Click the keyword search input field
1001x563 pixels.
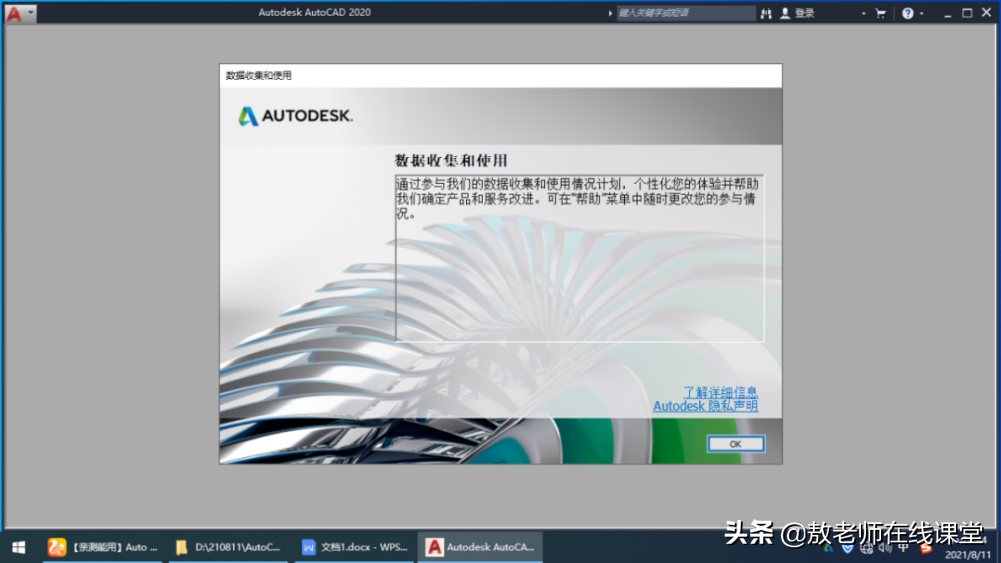click(686, 13)
